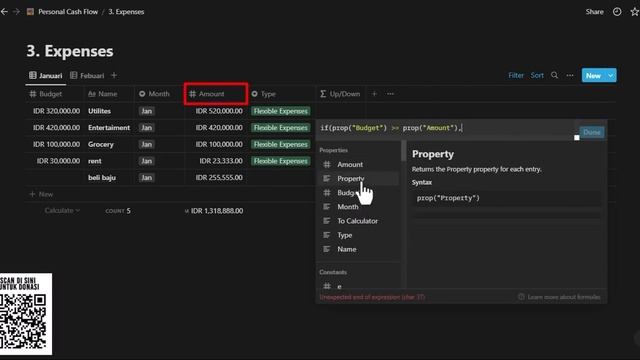This screenshot has height=360, width=640.
Task: Open the 3. Expenses breadcrumb
Action: (x=126, y=12)
